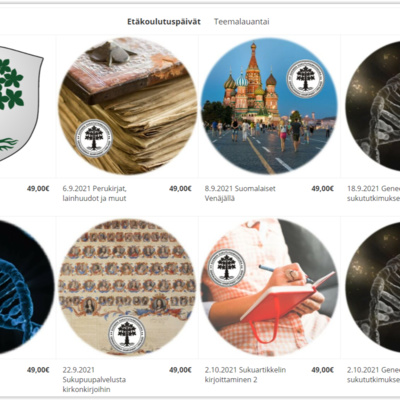This screenshot has width=400, height=400.
Task: Open the old books stack product image
Action: [x=127, y=106]
